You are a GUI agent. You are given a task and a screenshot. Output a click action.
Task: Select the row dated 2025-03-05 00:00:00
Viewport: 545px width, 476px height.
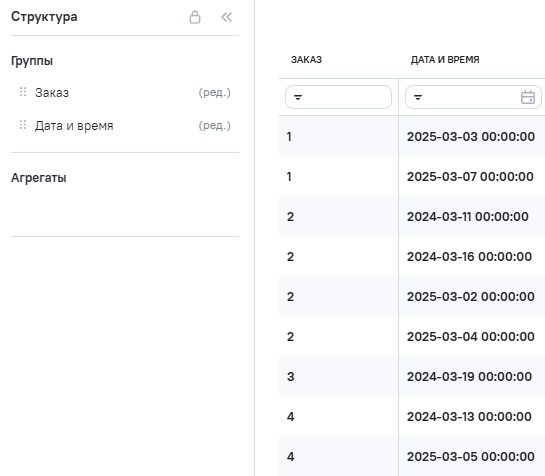(412, 456)
